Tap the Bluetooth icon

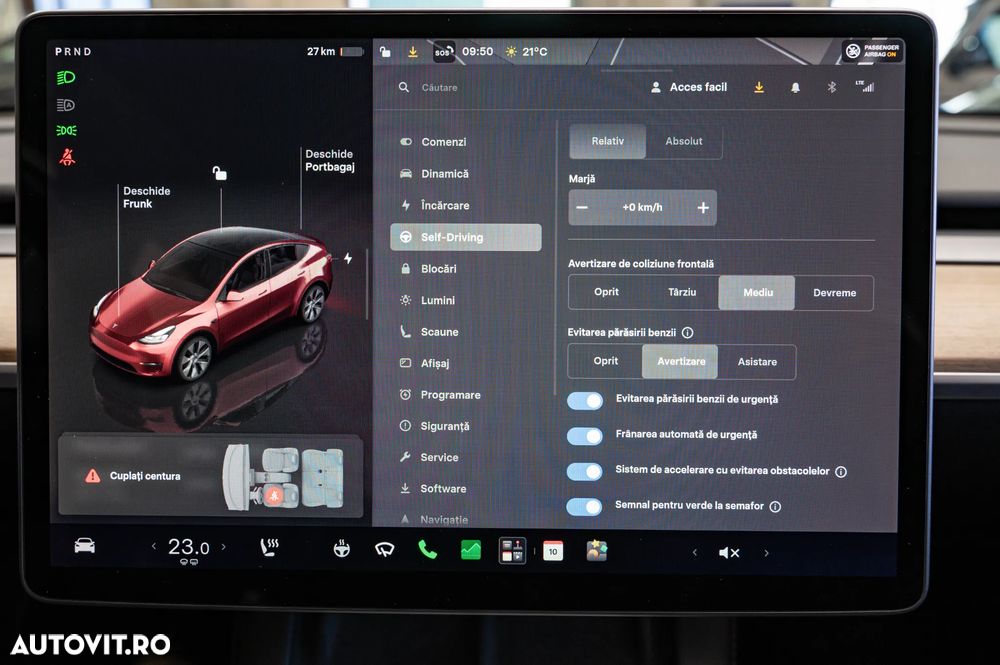(831, 87)
